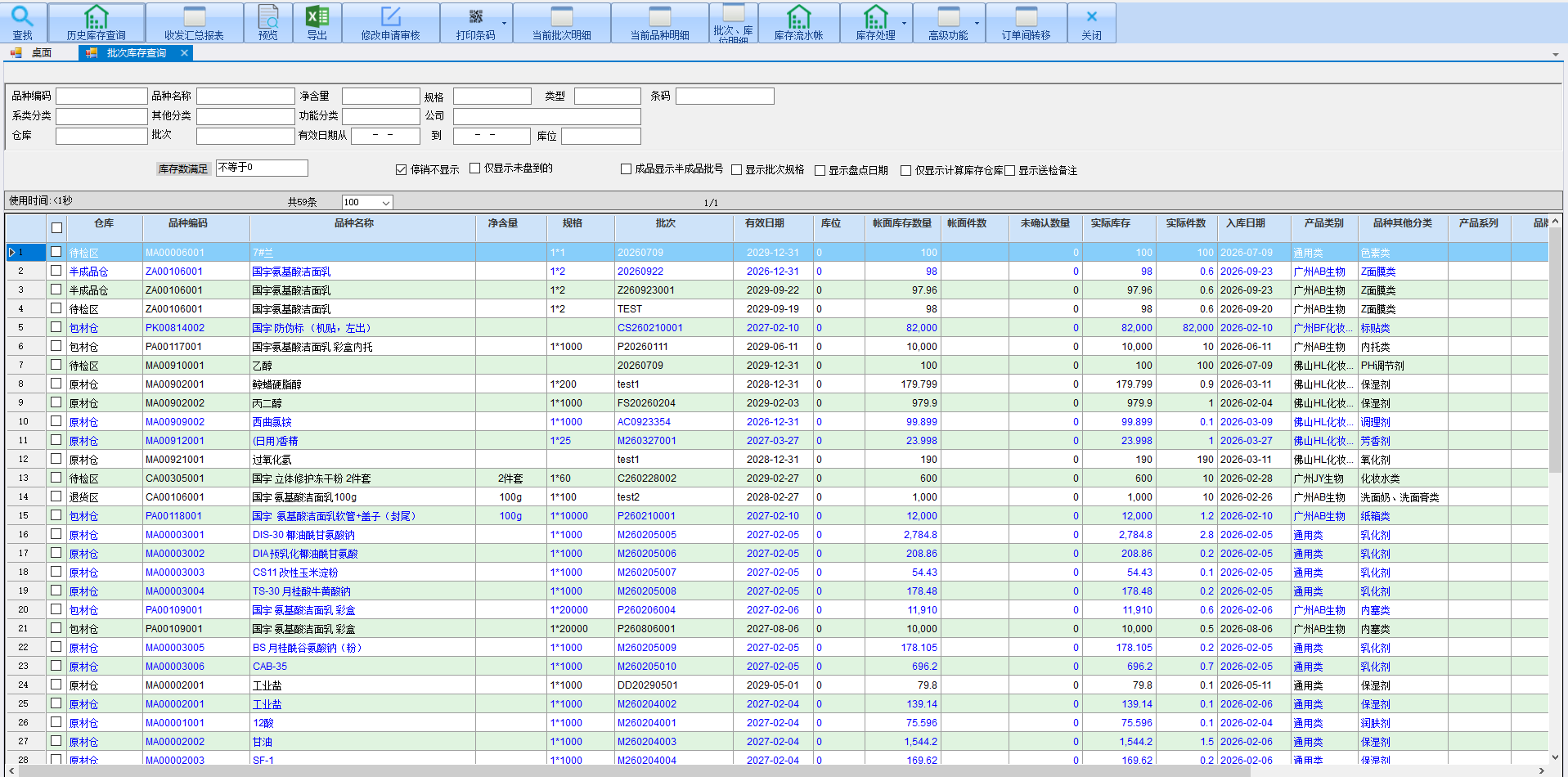Open 当前品种明细 toolbar item
Image resolution: width=1568 pixels, height=777 pixels.
coord(660,23)
